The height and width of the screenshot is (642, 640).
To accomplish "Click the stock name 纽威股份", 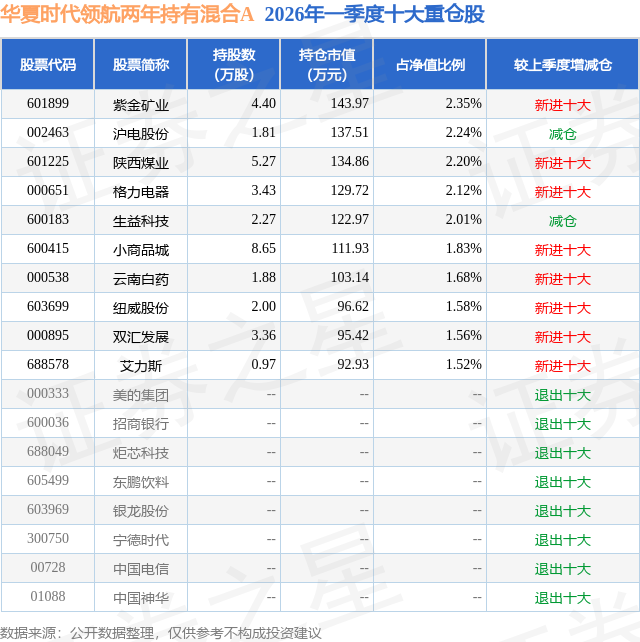I will [x=140, y=309].
